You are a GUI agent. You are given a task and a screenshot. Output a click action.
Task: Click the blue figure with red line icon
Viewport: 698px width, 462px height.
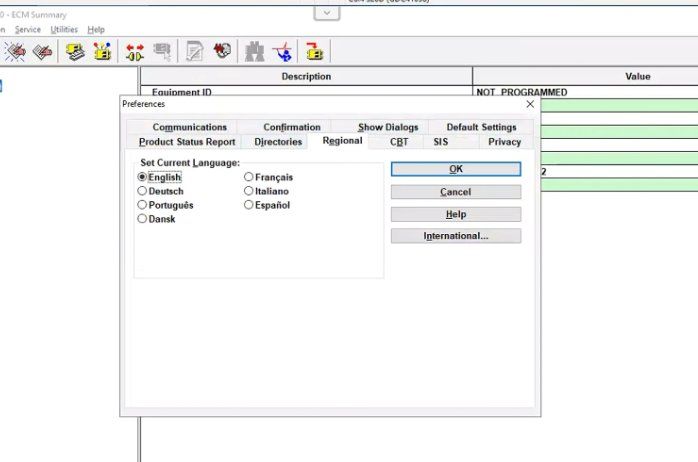[x=284, y=52]
